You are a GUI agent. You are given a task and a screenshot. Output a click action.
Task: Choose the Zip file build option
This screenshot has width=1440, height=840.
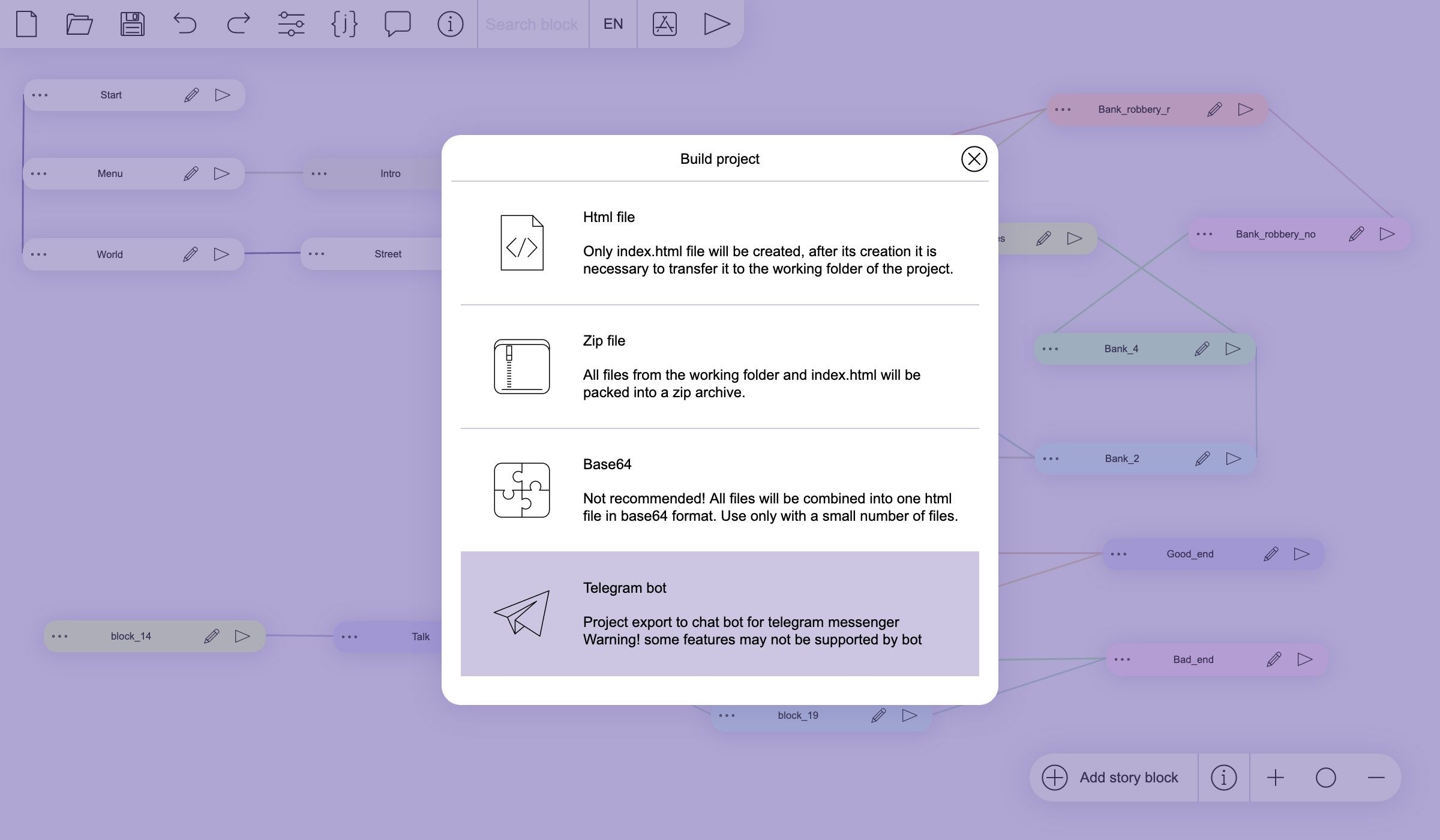(719, 367)
